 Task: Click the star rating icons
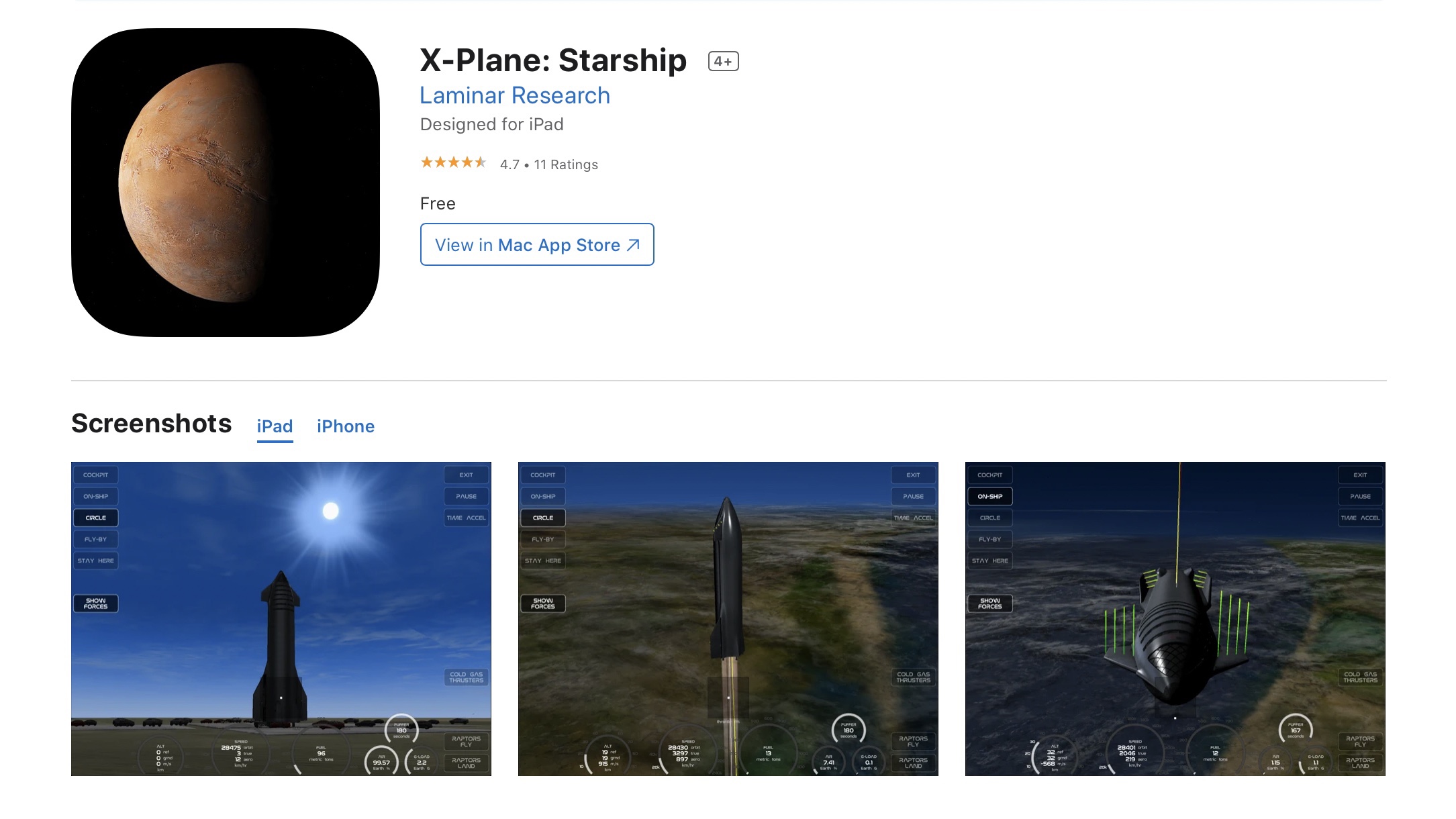pos(453,162)
